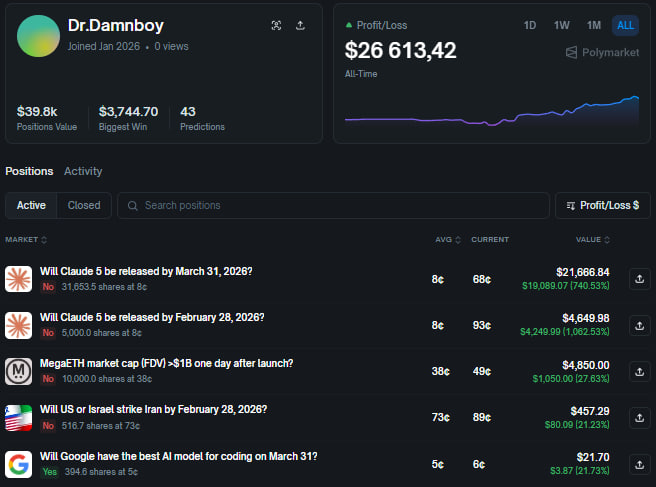Open the MegaETH market cap (FDV) market
656x487 pixels.
(167, 364)
